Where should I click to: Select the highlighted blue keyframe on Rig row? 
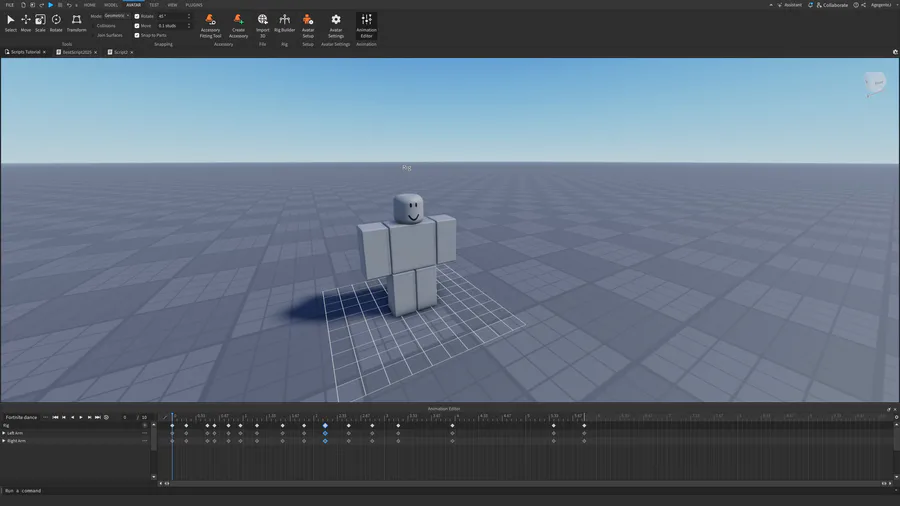[325, 425]
